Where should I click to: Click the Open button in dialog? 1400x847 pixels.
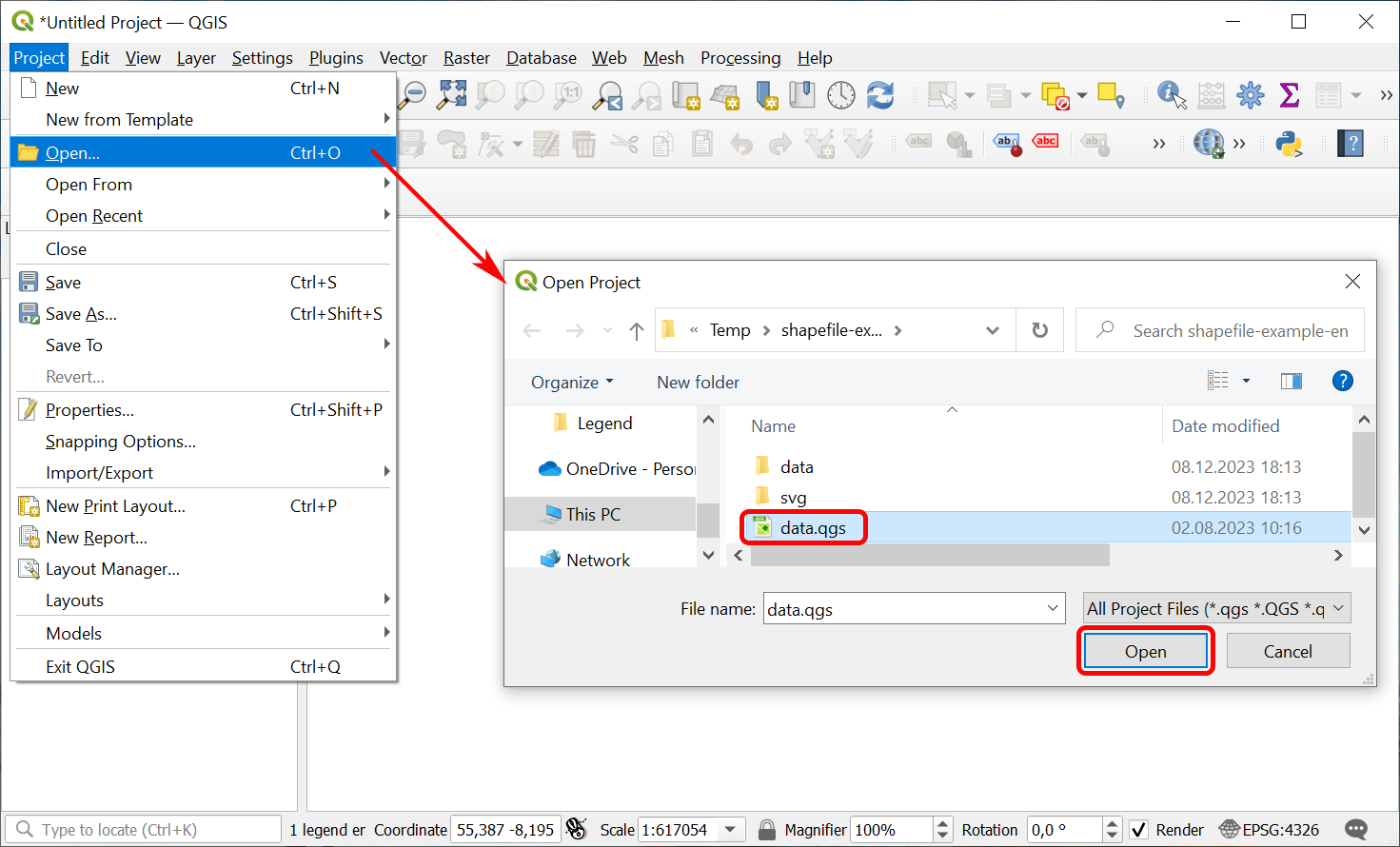click(1145, 652)
